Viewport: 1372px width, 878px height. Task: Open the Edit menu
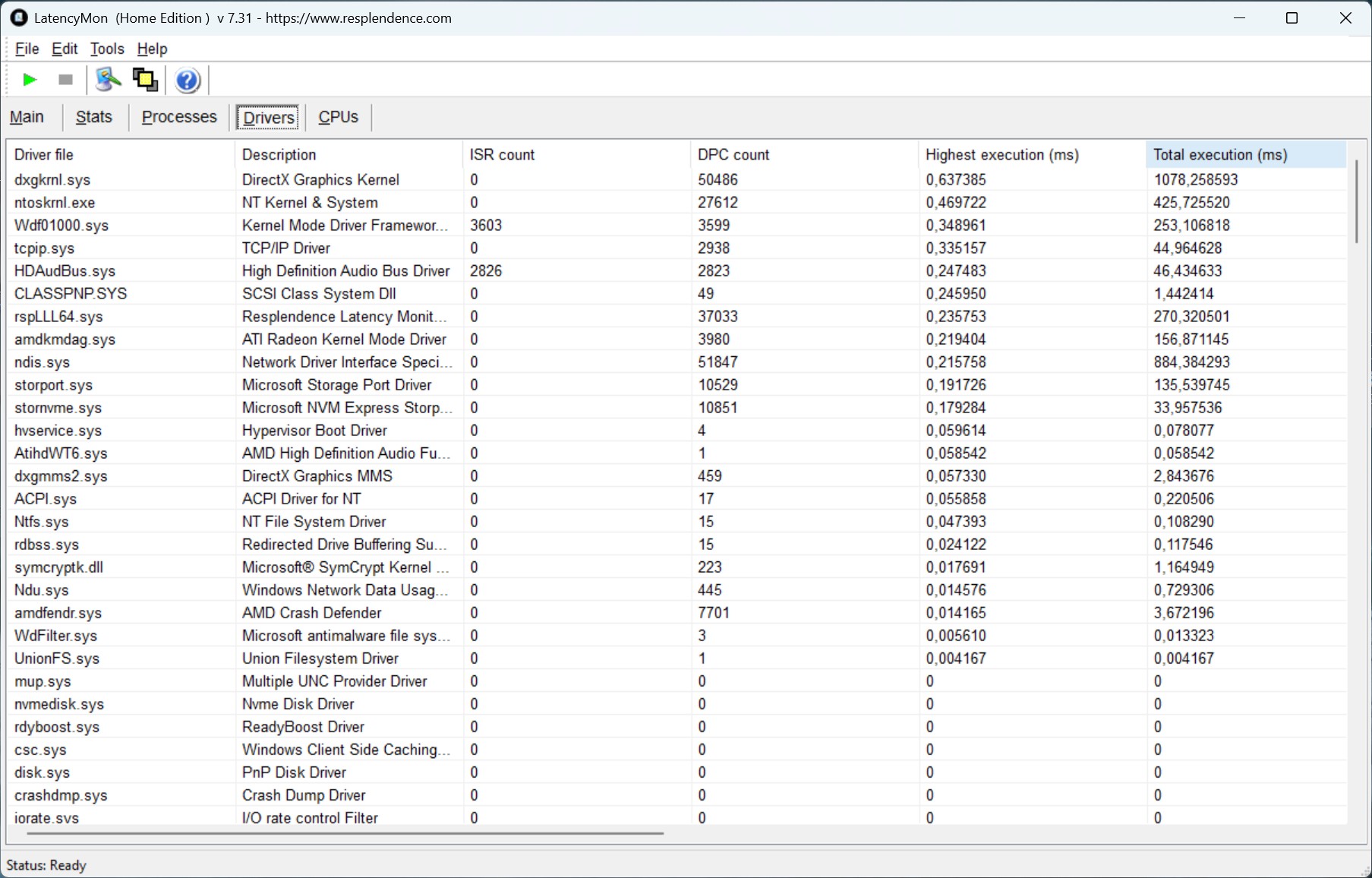tap(65, 49)
